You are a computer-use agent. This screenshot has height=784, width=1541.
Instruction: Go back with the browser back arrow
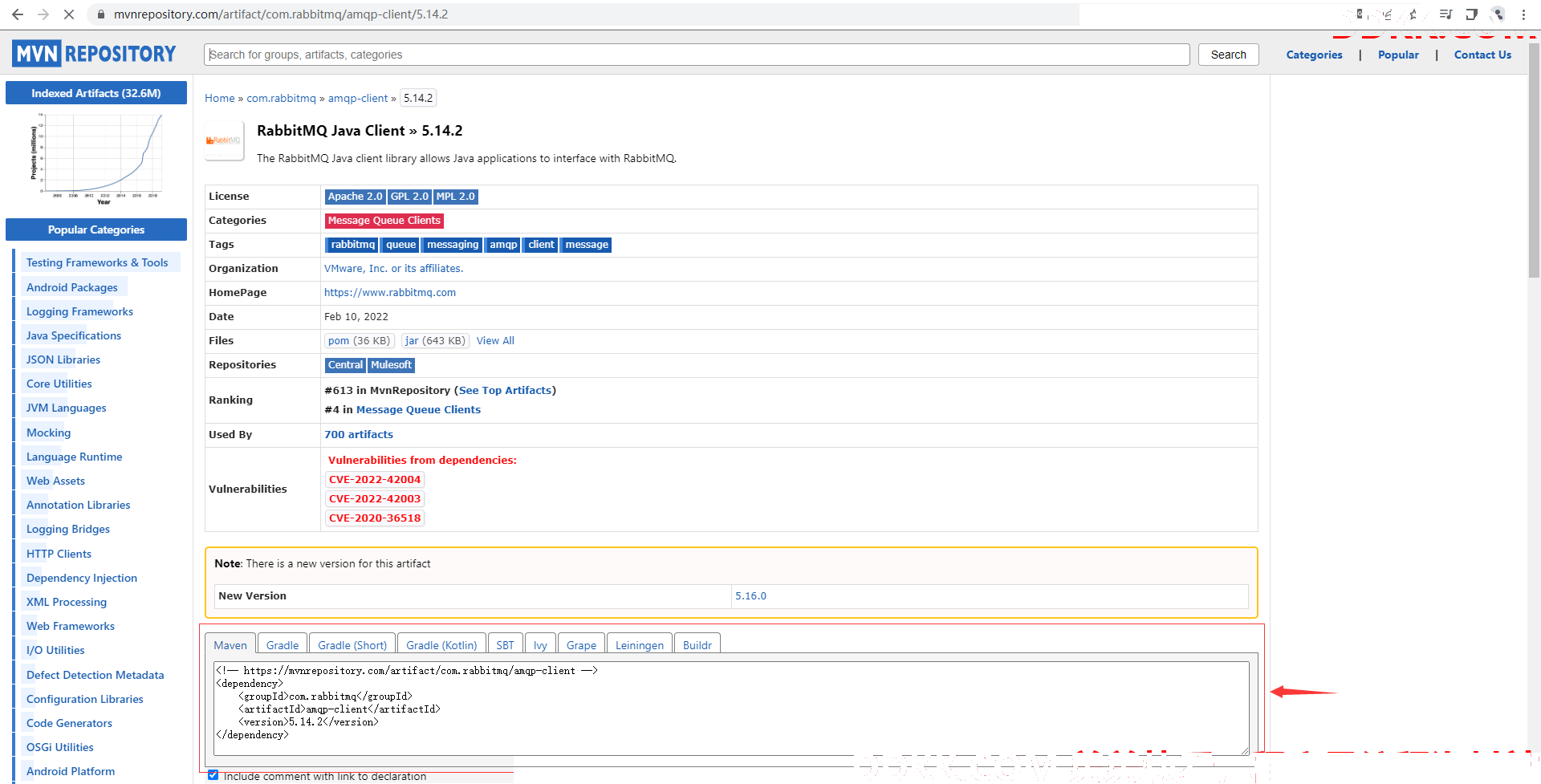point(18,14)
